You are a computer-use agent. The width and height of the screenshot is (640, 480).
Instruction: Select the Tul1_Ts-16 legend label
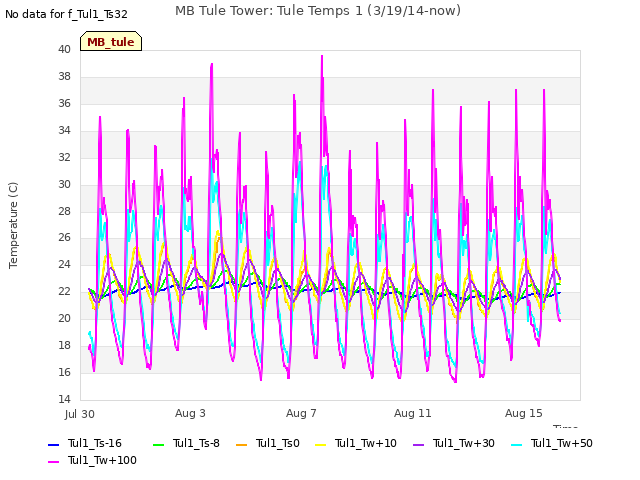pos(95,443)
